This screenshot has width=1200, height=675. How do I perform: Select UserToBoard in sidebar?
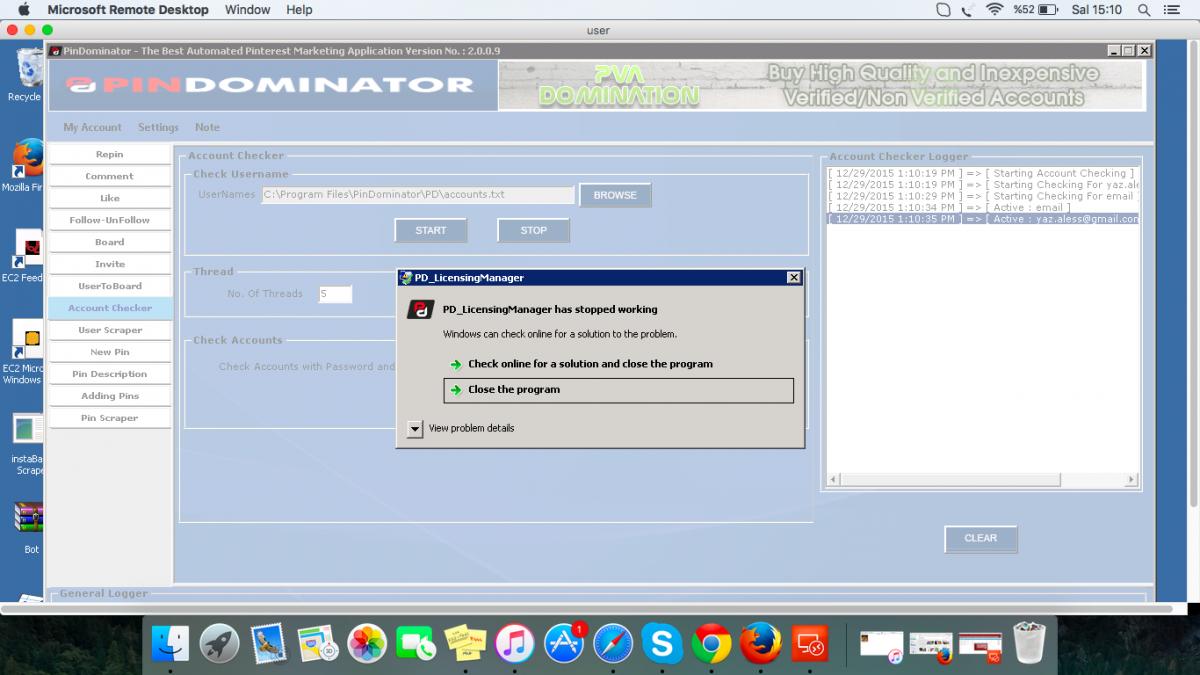tap(110, 286)
